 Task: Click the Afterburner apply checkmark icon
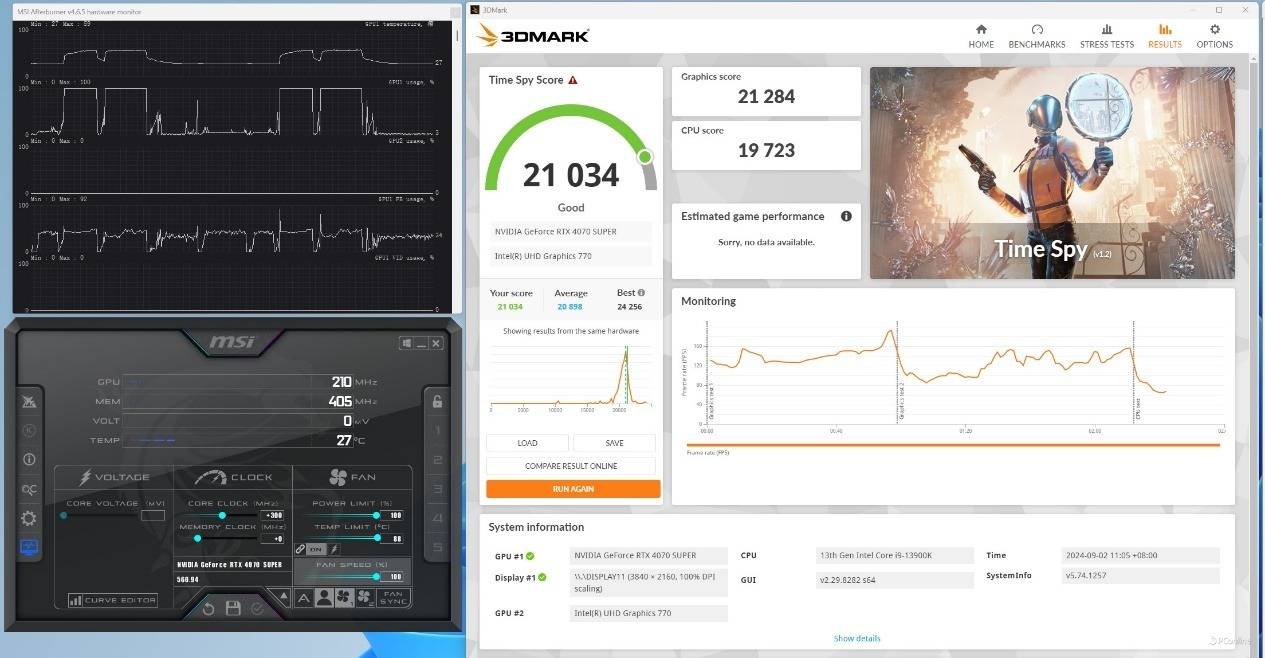(x=258, y=608)
